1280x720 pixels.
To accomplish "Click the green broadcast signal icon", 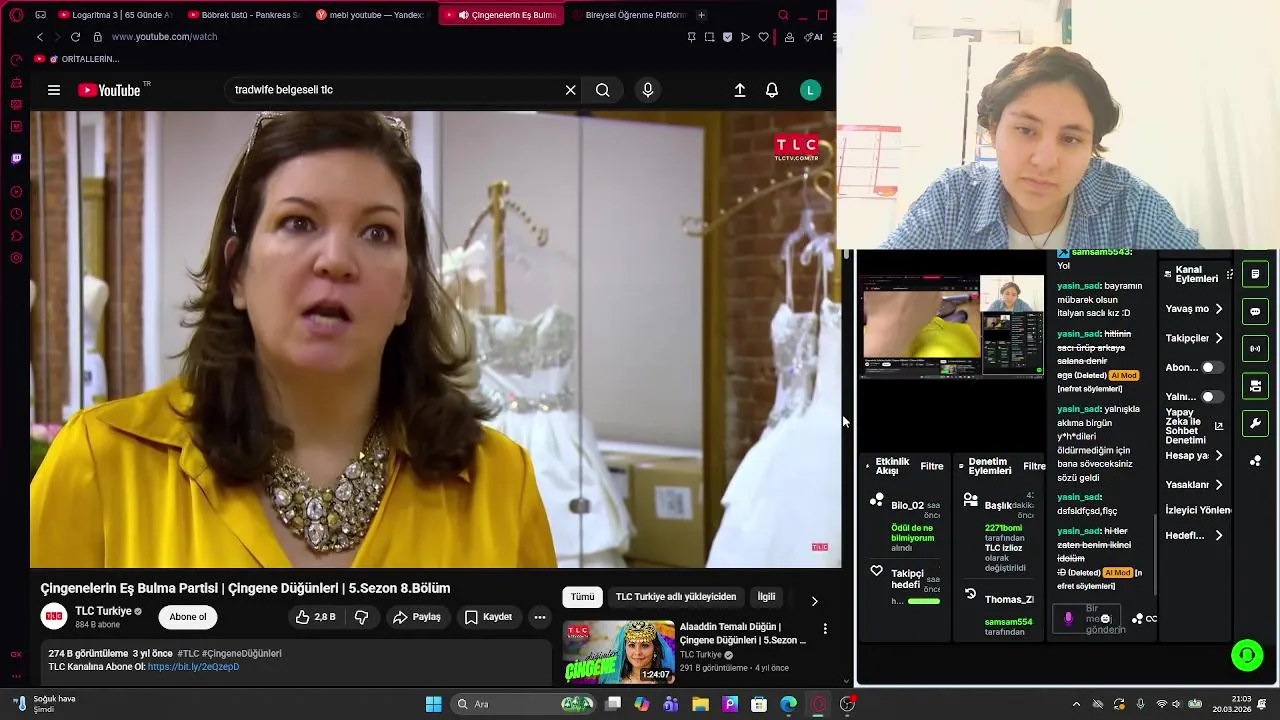I will click(1255, 349).
